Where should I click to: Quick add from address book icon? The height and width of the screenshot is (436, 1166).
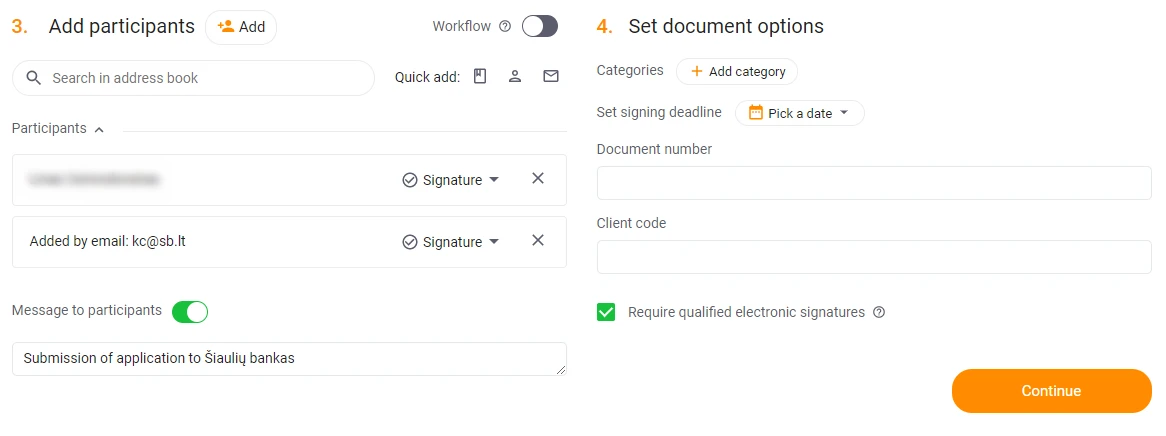click(x=480, y=76)
